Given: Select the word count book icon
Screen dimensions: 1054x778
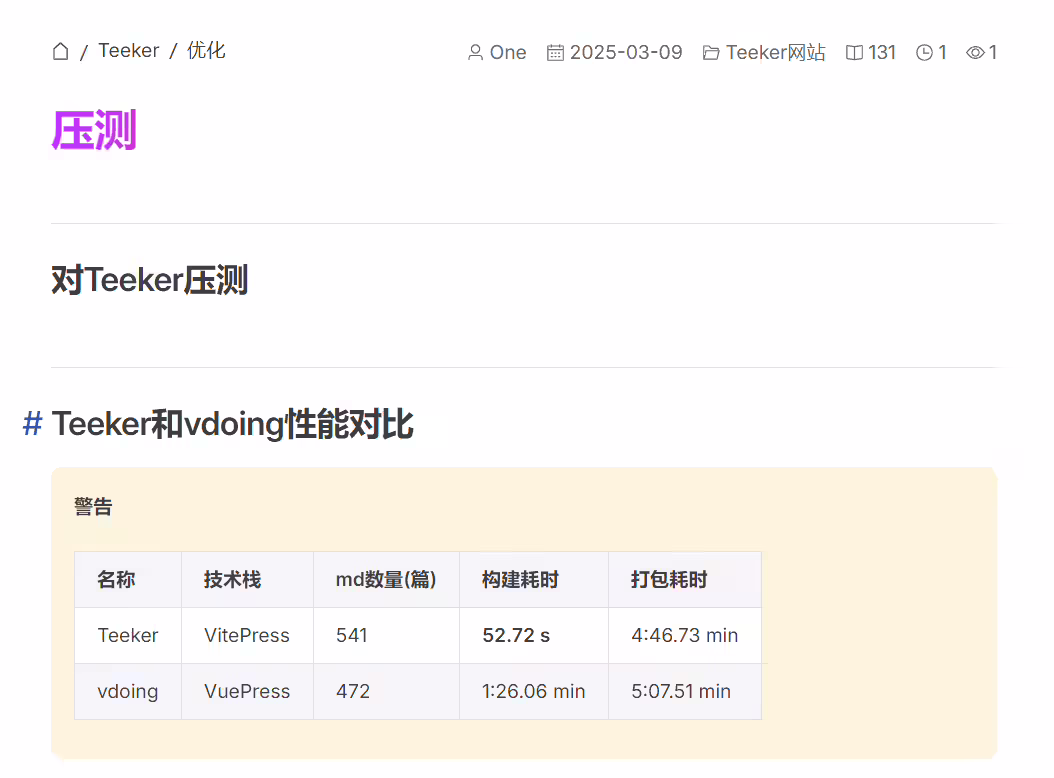Looking at the screenshot, I should (x=854, y=52).
